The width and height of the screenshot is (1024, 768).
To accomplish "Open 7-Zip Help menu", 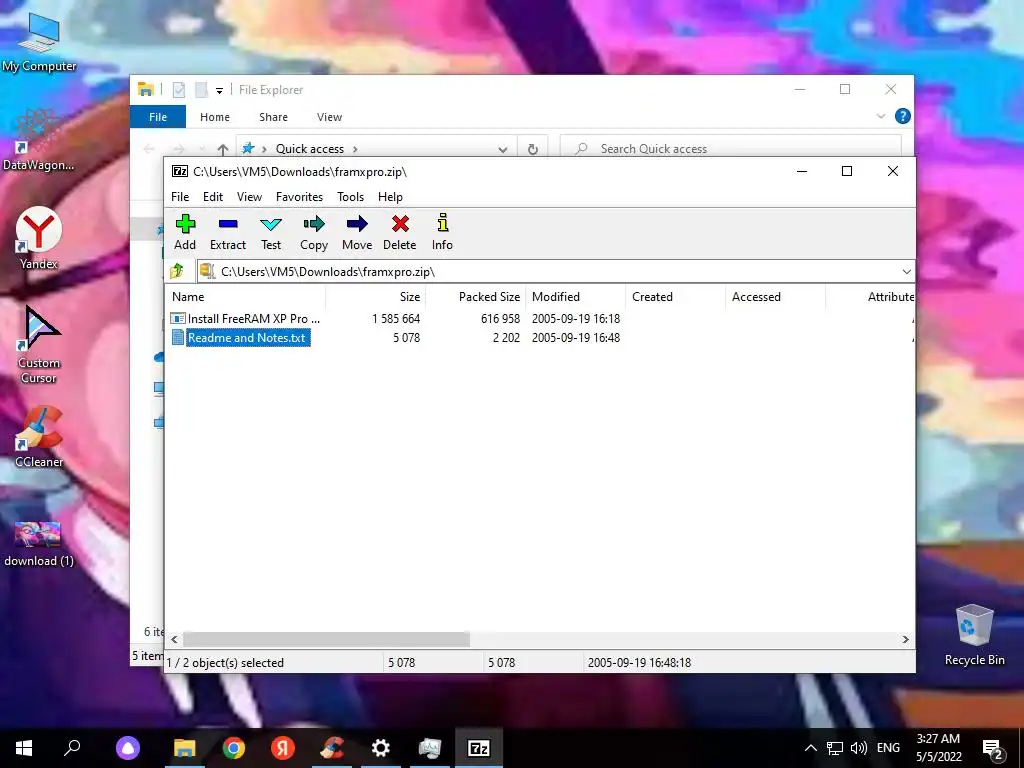I will click(390, 197).
